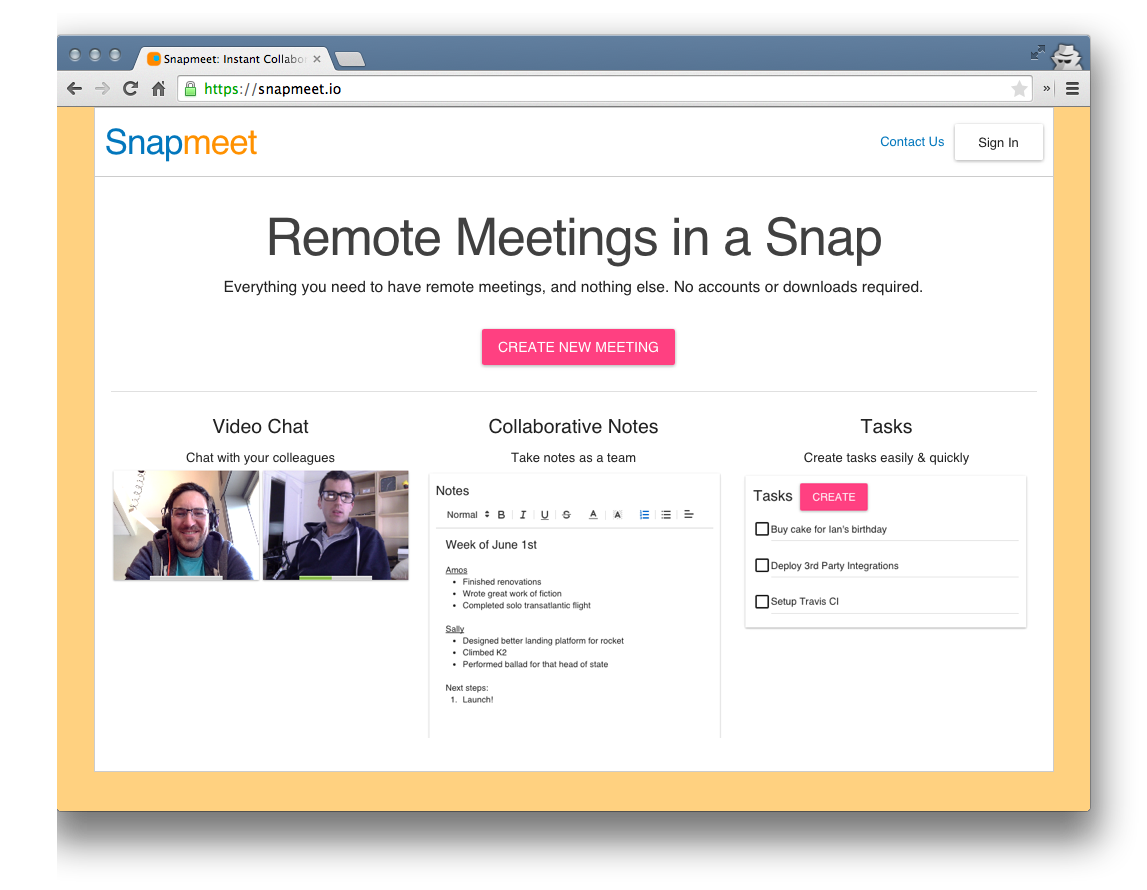This screenshot has height=890, width=1147.
Task: Toggle strikethrough formatting in Notes toolbar
Action: [566, 515]
